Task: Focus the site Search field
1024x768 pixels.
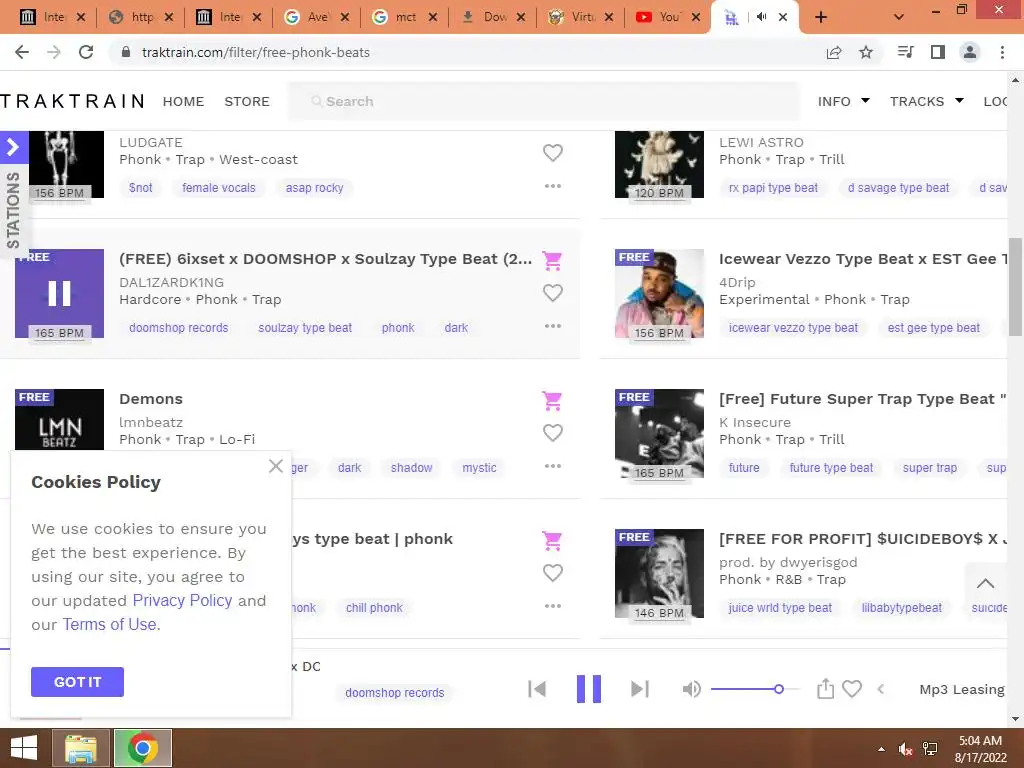Action: (543, 101)
